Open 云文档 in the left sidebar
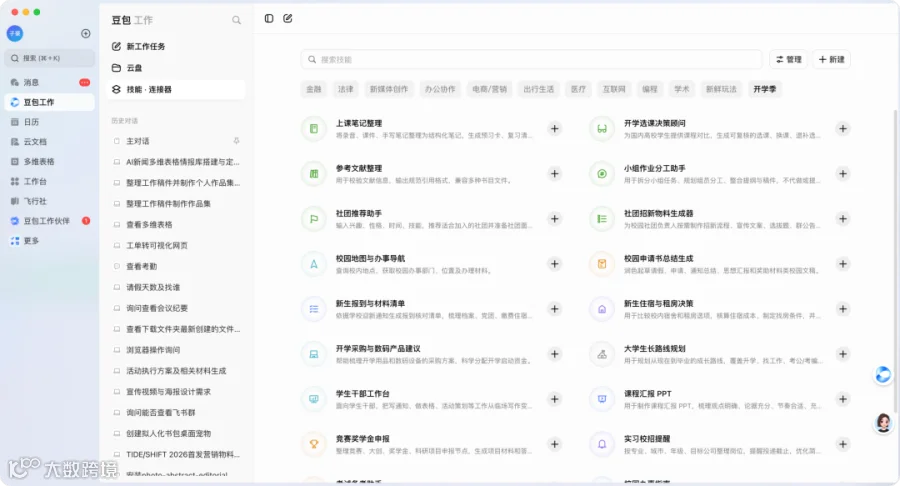The width and height of the screenshot is (900, 486). pos(50,142)
